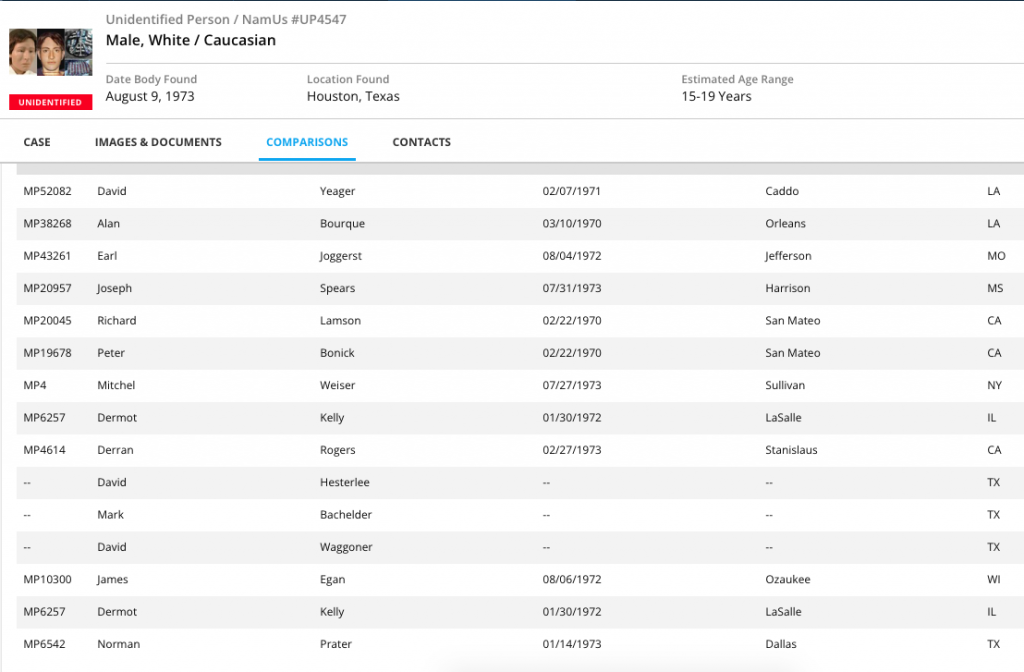Screen dimensions: 1024x672
Task: Open the CONTACTS tab
Action: [421, 142]
